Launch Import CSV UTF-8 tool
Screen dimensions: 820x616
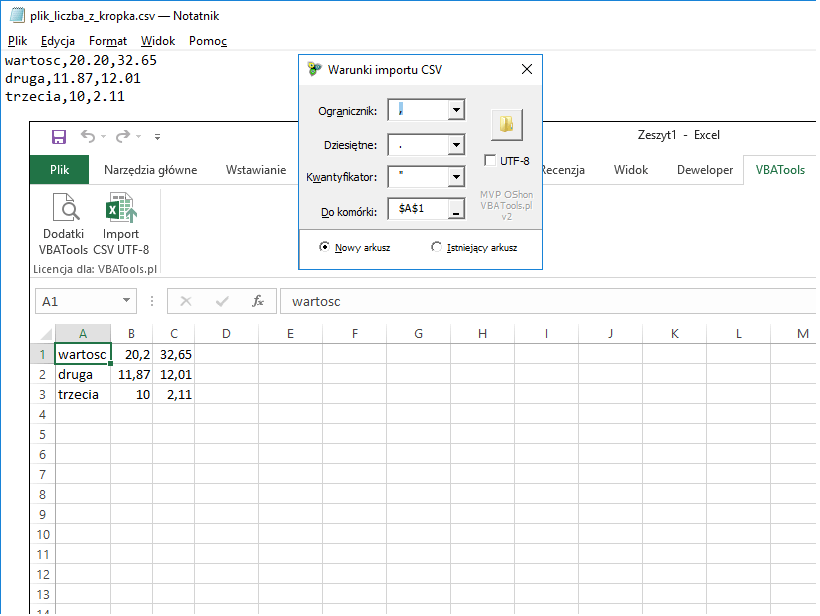121,224
